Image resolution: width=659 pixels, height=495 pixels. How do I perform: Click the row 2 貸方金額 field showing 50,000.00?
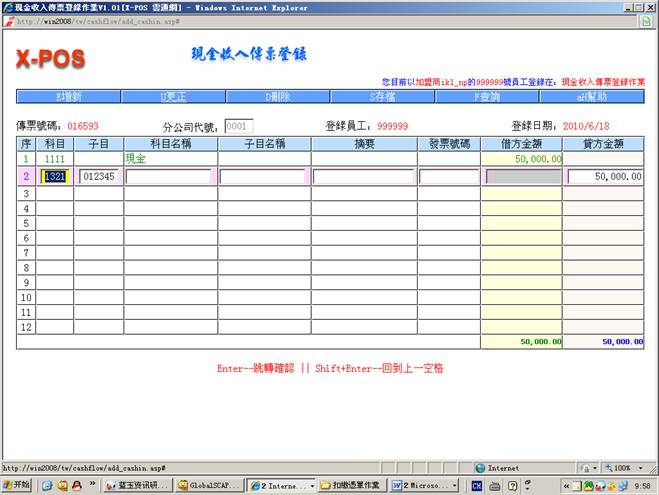[x=605, y=176]
